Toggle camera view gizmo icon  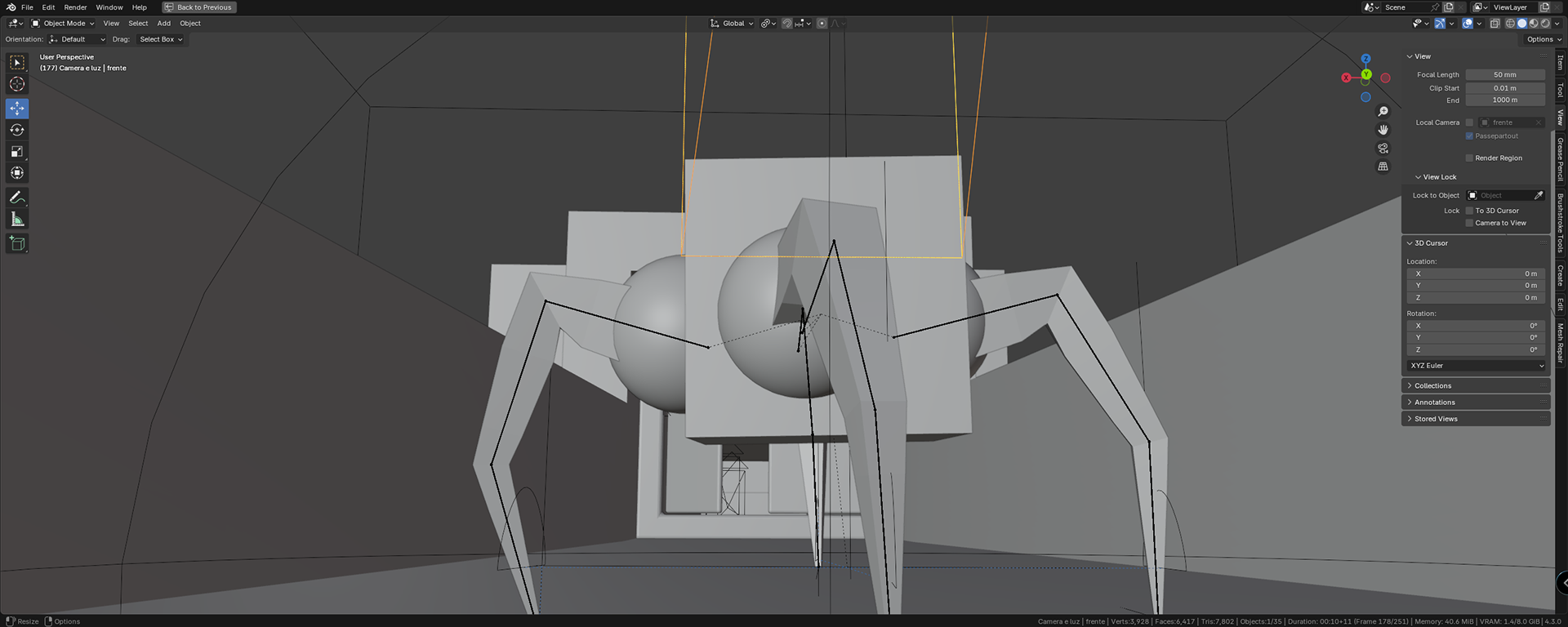(x=1383, y=148)
